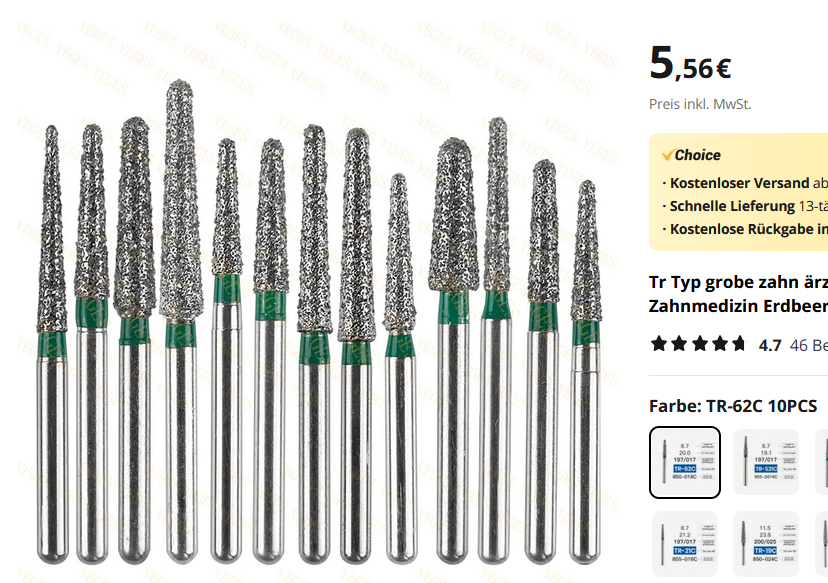
Task: Select the TR-19C variant thumbnail
Action: [766, 544]
